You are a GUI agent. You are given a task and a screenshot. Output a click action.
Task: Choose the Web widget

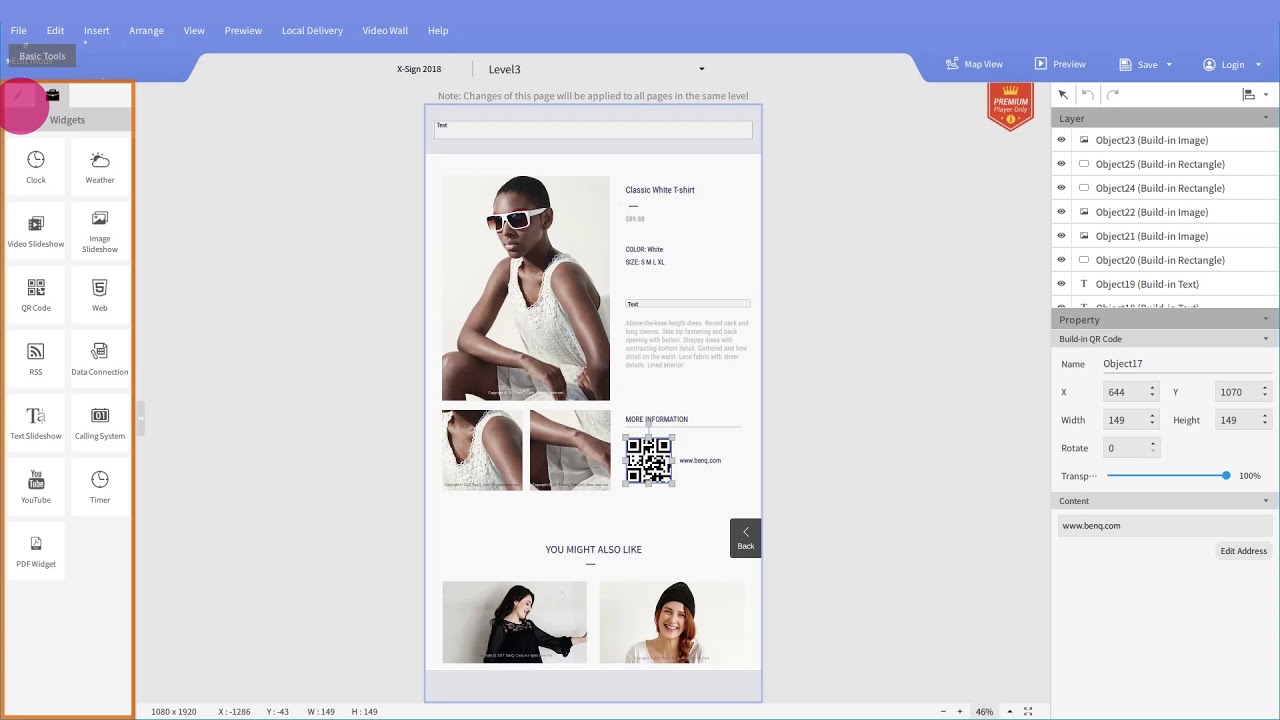point(100,295)
